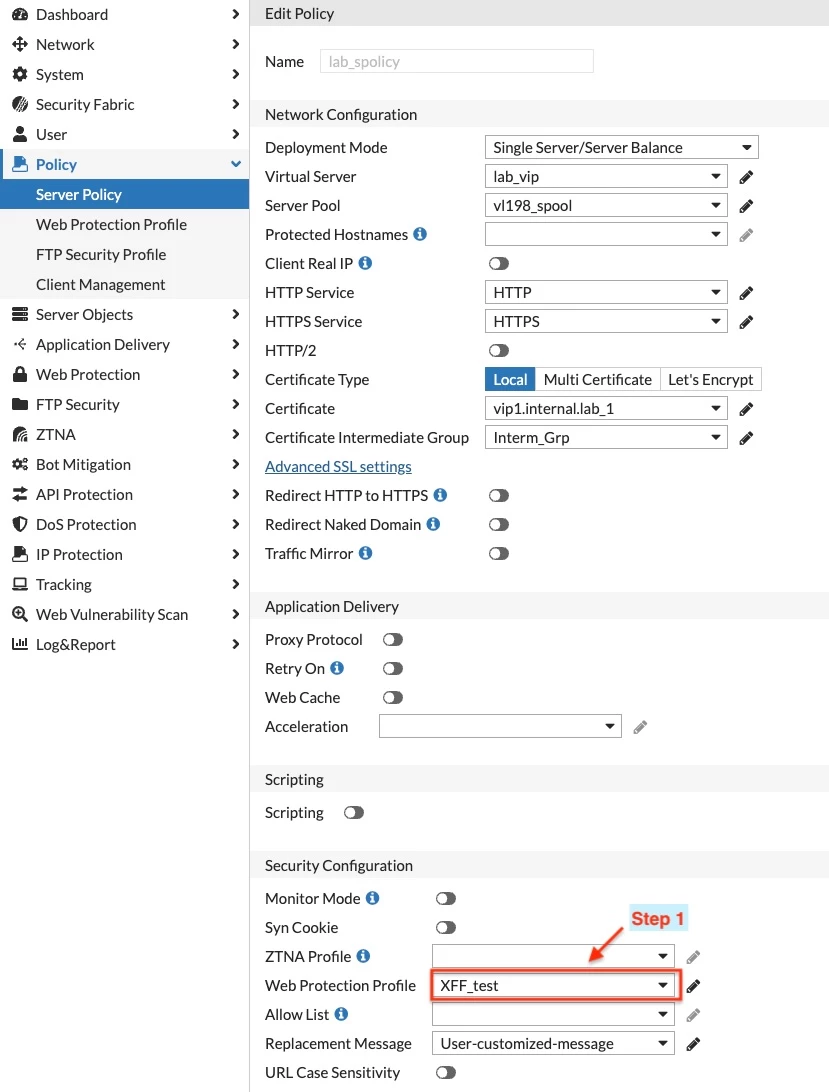This screenshot has width=829, height=1092.
Task: Open the ZTNA Profile dropdown
Action: (x=553, y=956)
